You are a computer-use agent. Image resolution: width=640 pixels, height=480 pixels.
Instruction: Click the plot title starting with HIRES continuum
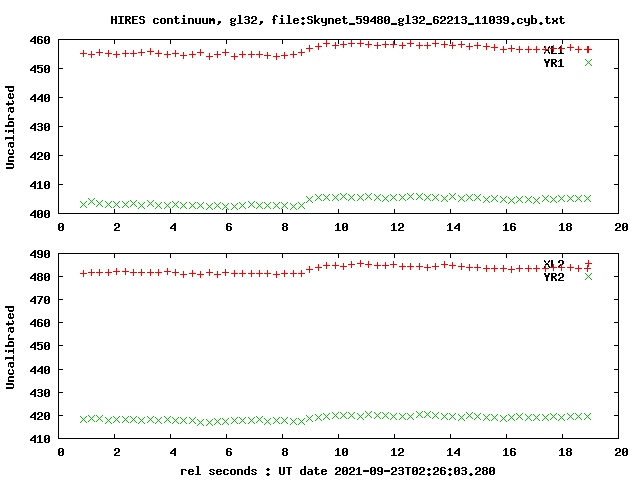click(x=338, y=20)
